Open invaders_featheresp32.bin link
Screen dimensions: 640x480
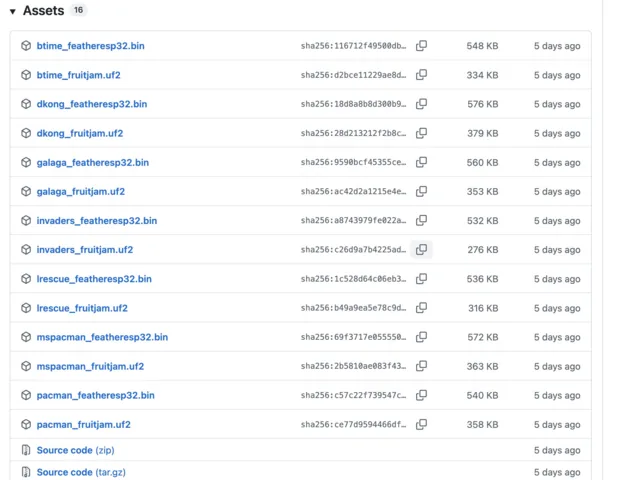pyautogui.click(x=97, y=221)
